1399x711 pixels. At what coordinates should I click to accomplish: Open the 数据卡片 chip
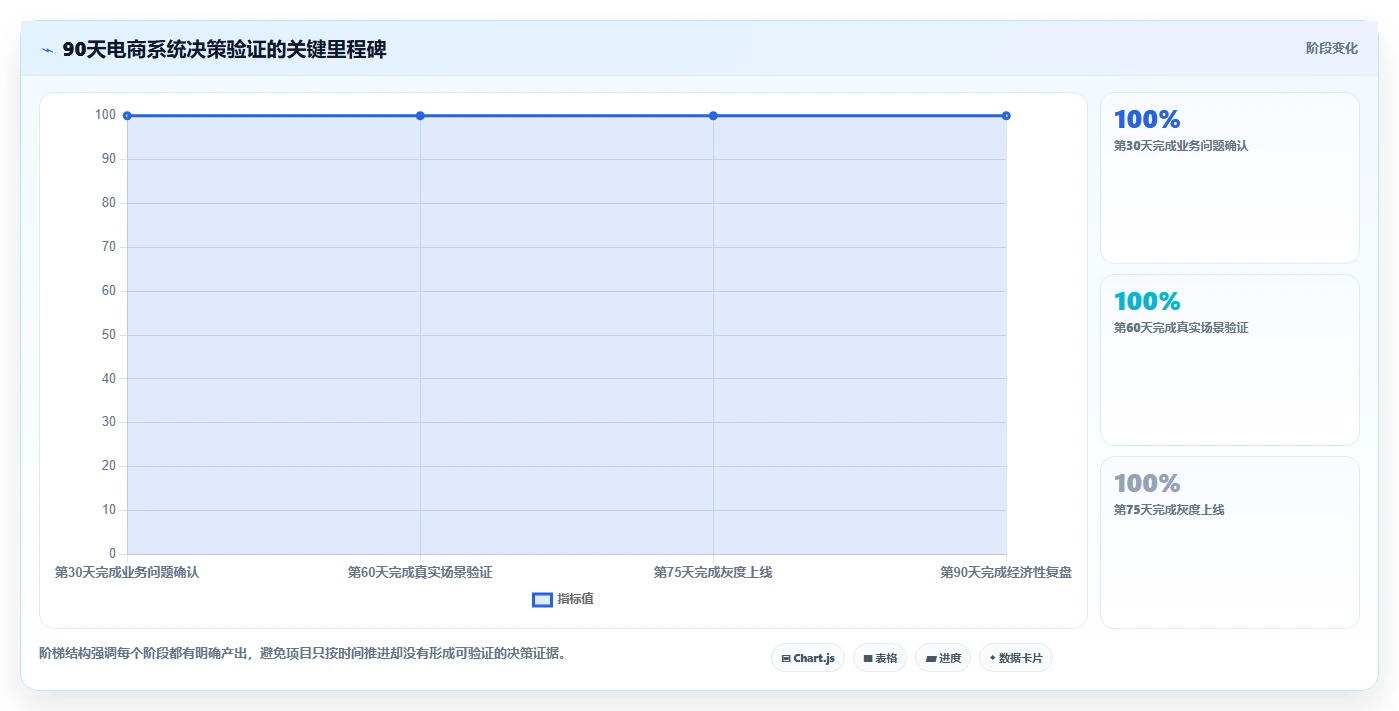1016,658
